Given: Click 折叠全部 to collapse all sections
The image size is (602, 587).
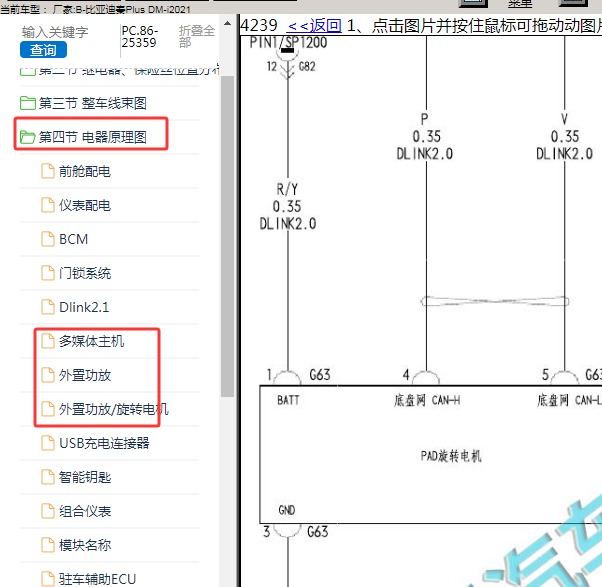Looking at the screenshot, I should [x=197, y=36].
